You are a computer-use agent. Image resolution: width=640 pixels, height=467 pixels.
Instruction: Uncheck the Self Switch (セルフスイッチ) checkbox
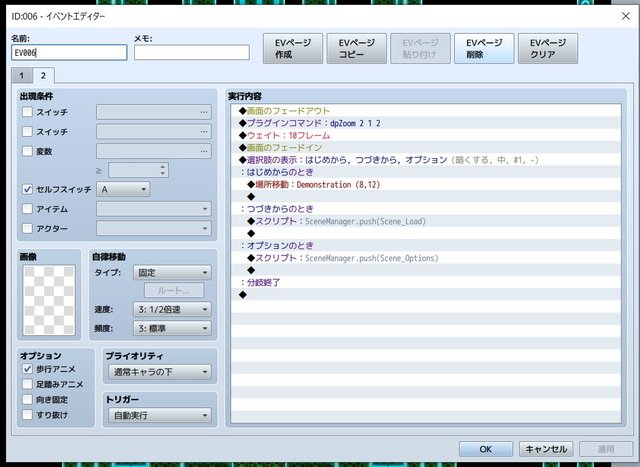click(x=27, y=189)
